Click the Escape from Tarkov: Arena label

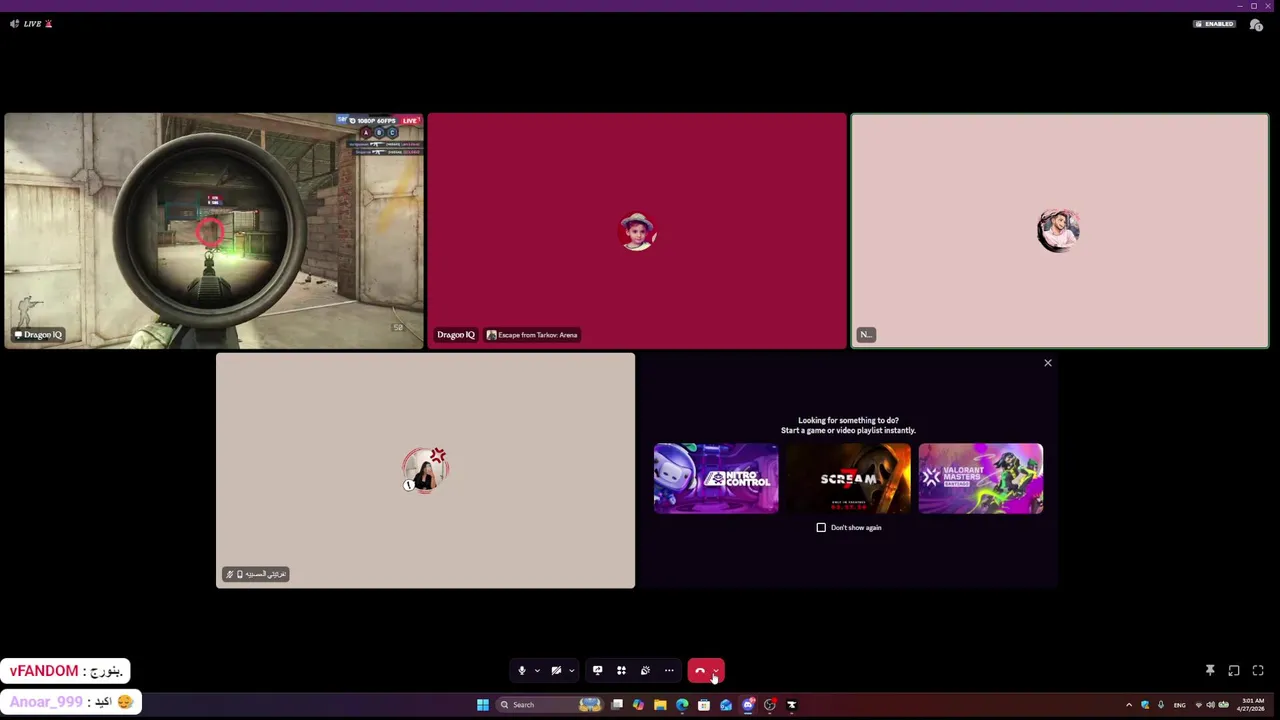pyautogui.click(x=532, y=335)
